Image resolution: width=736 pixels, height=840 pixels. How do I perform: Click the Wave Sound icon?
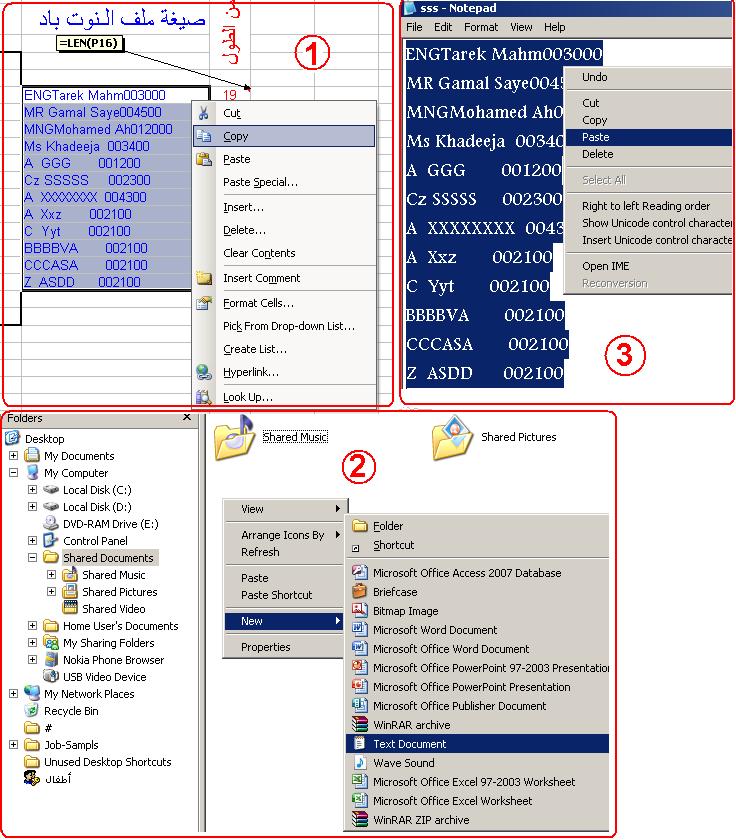(x=360, y=762)
